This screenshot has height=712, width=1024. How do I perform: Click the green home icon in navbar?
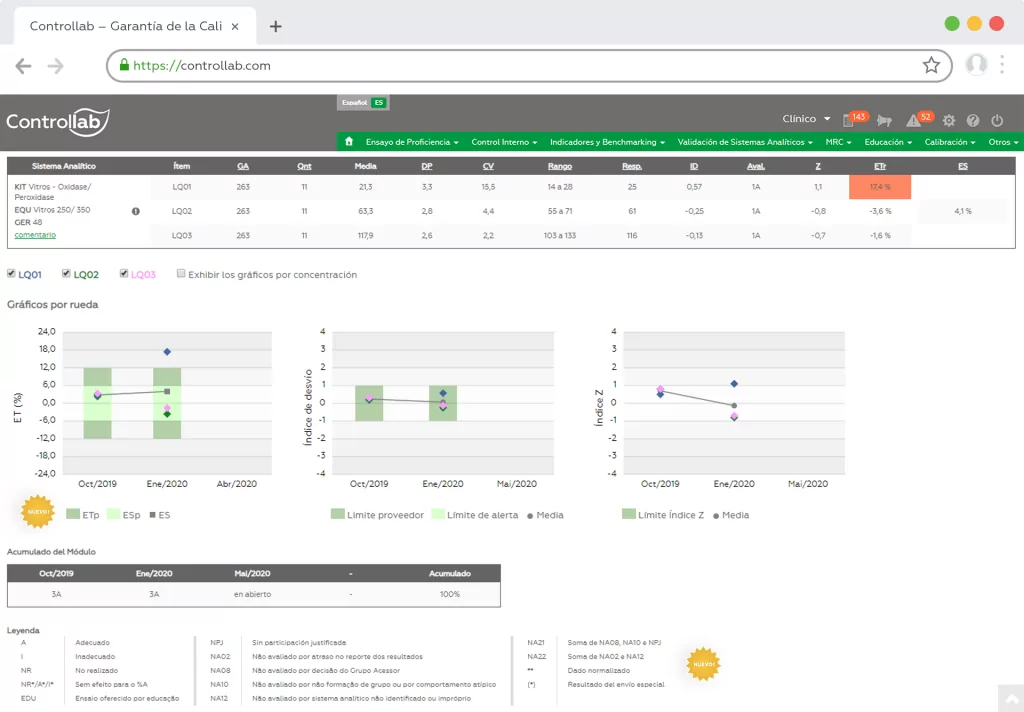pos(348,142)
